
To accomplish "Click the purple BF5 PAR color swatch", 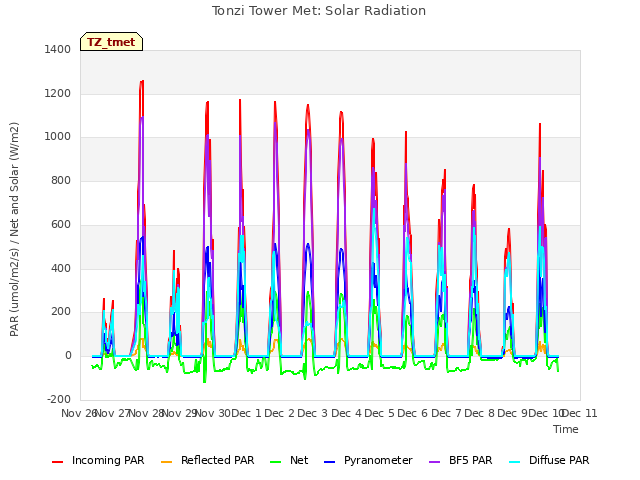I will coord(435,462).
